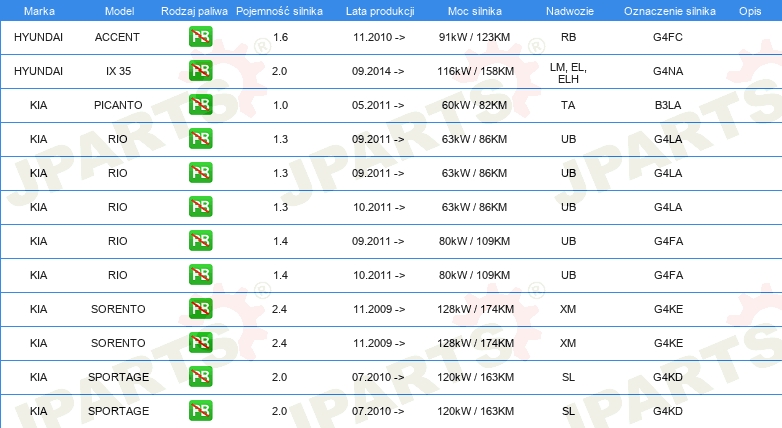Image resolution: width=782 pixels, height=428 pixels.
Task: Click the Pojemność silnika column header
Action: click(x=279, y=11)
